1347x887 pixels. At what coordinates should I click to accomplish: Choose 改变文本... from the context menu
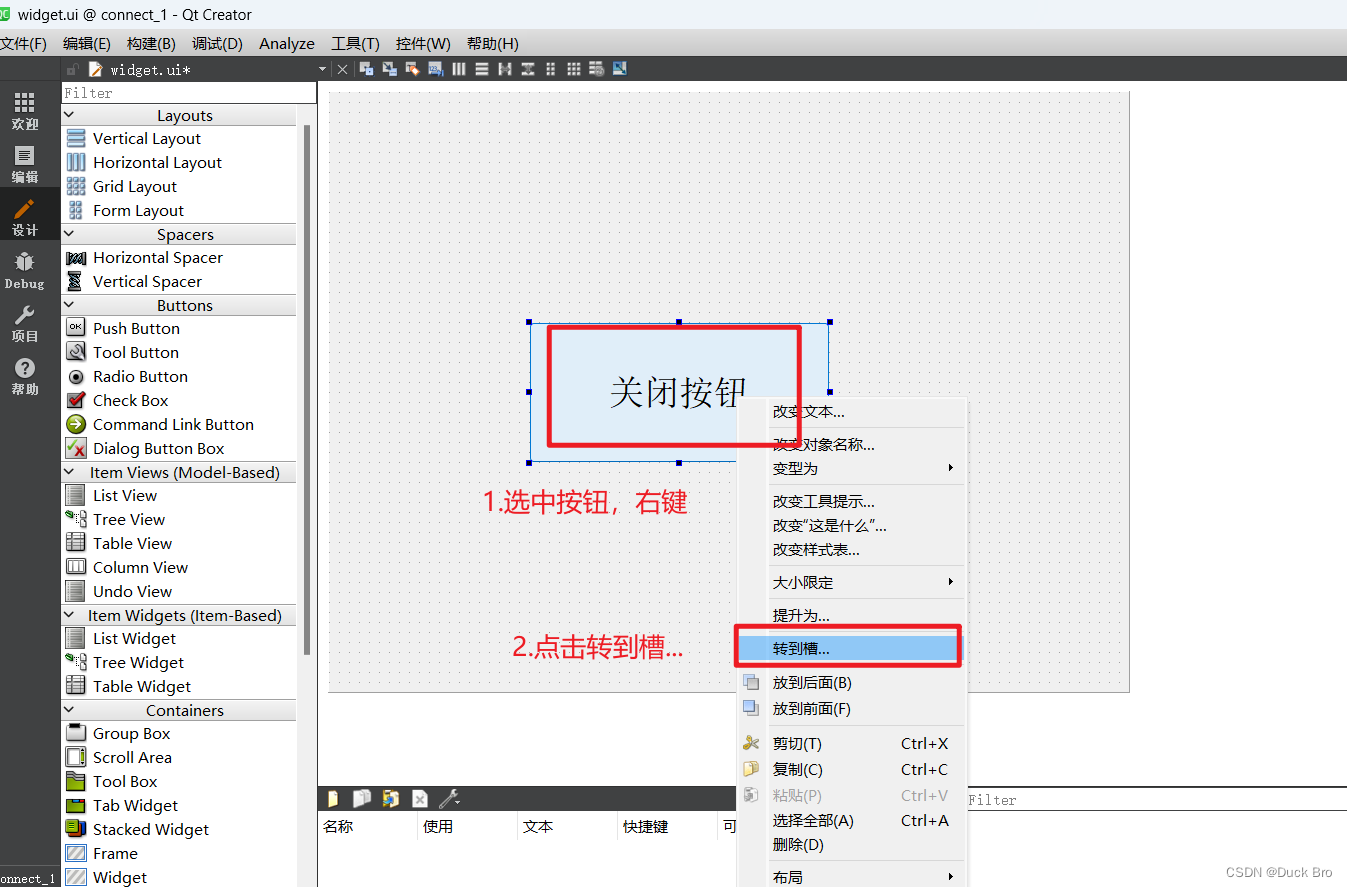point(852,411)
